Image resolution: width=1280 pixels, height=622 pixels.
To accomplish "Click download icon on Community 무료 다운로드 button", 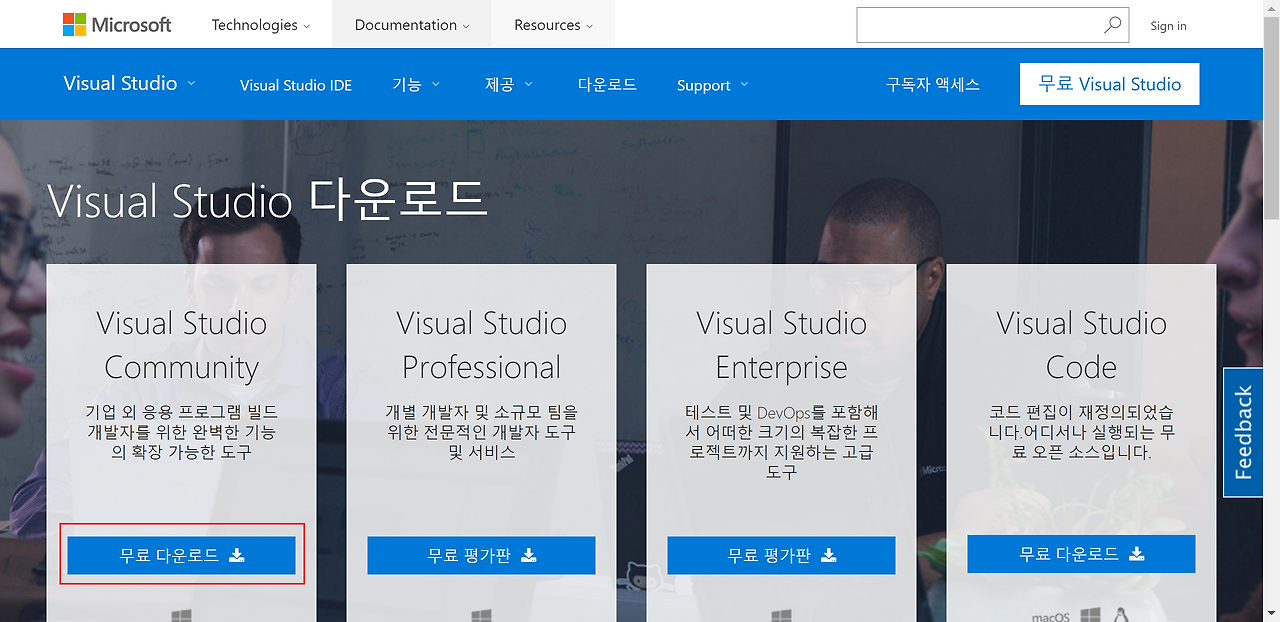I will (236, 555).
